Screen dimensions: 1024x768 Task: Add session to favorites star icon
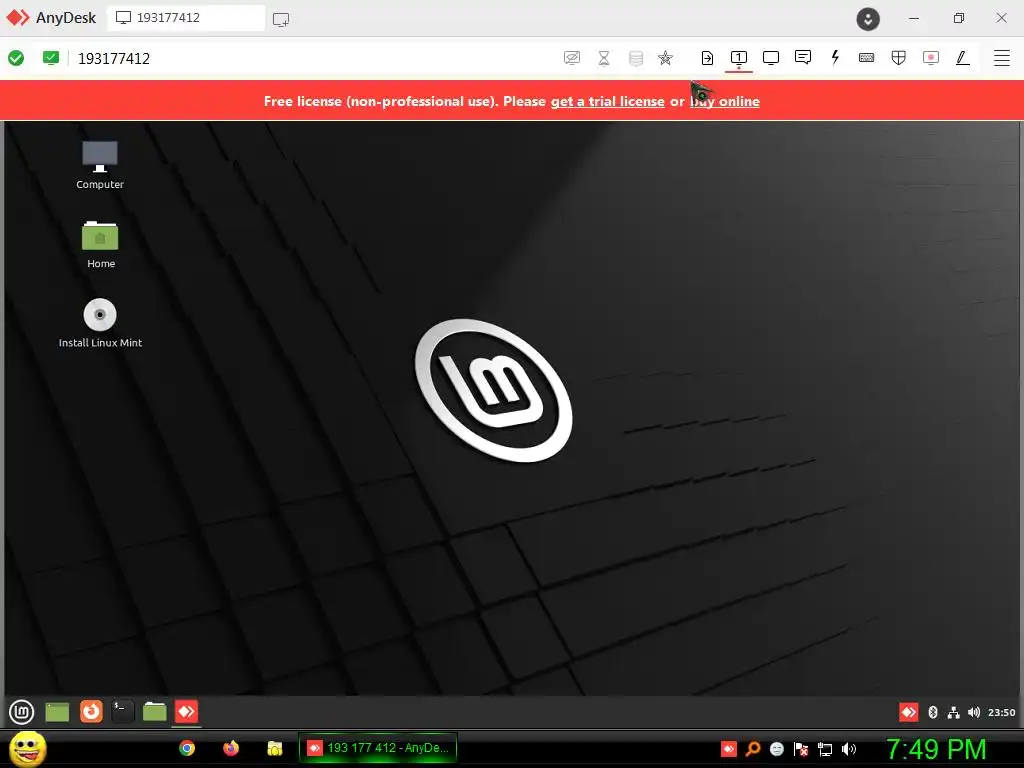(x=665, y=58)
